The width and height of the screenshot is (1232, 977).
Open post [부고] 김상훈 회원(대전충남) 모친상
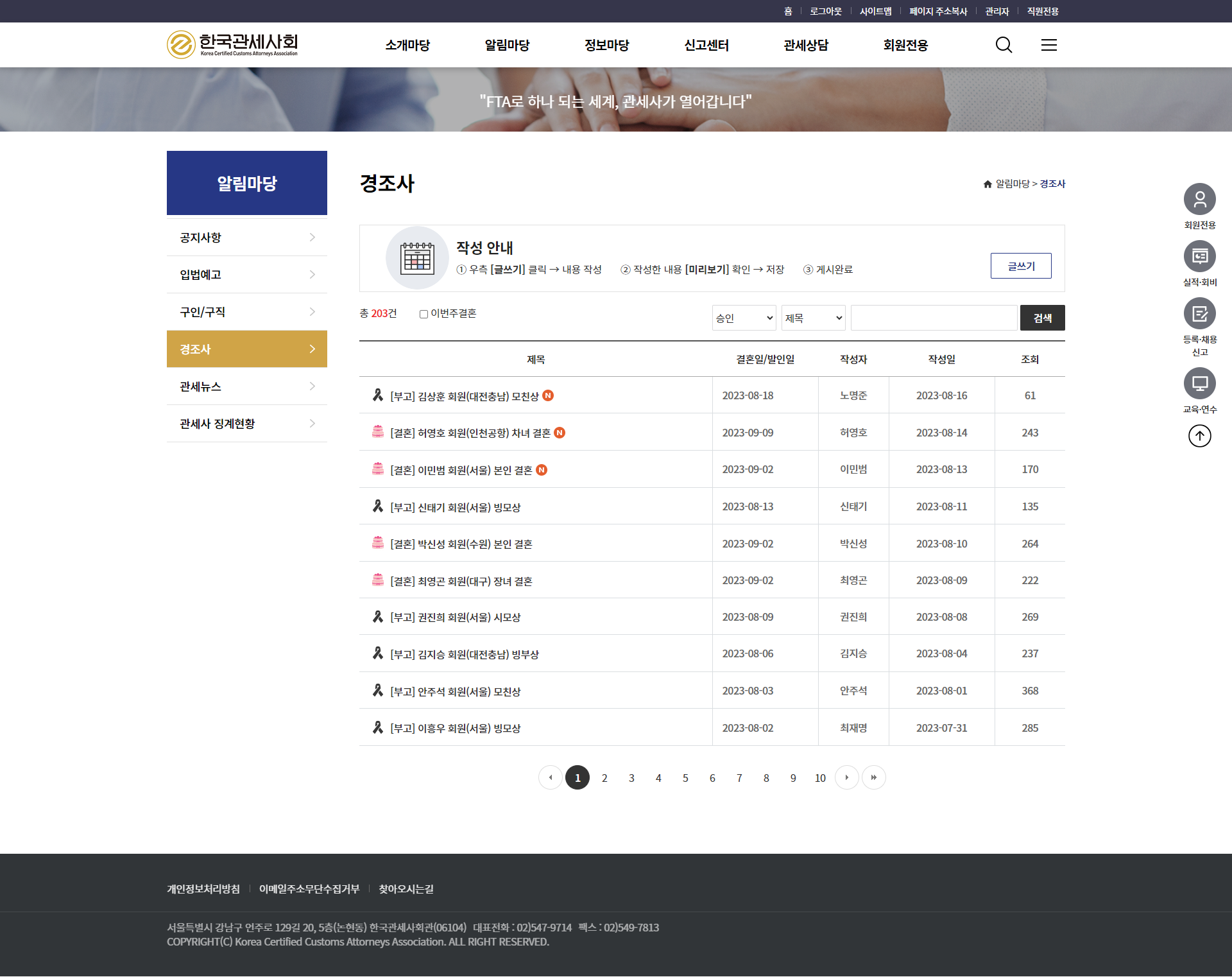click(465, 396)
